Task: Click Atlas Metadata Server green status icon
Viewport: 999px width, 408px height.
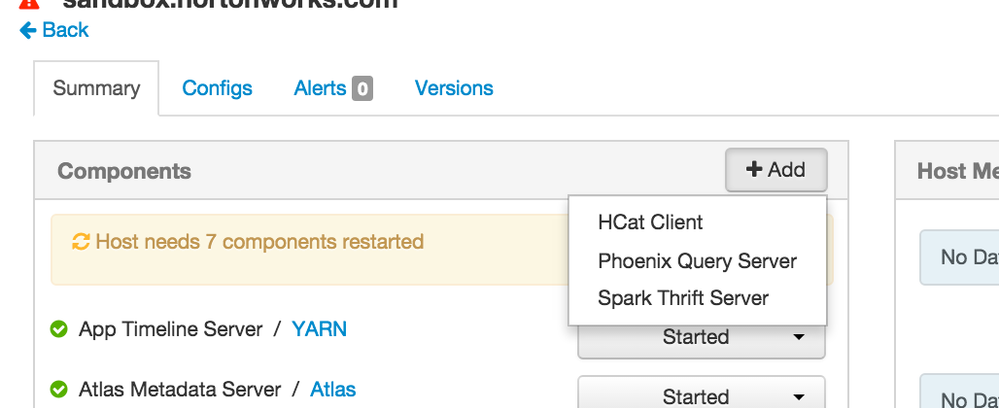Action: pyautogui.click(x=59, y=389)
